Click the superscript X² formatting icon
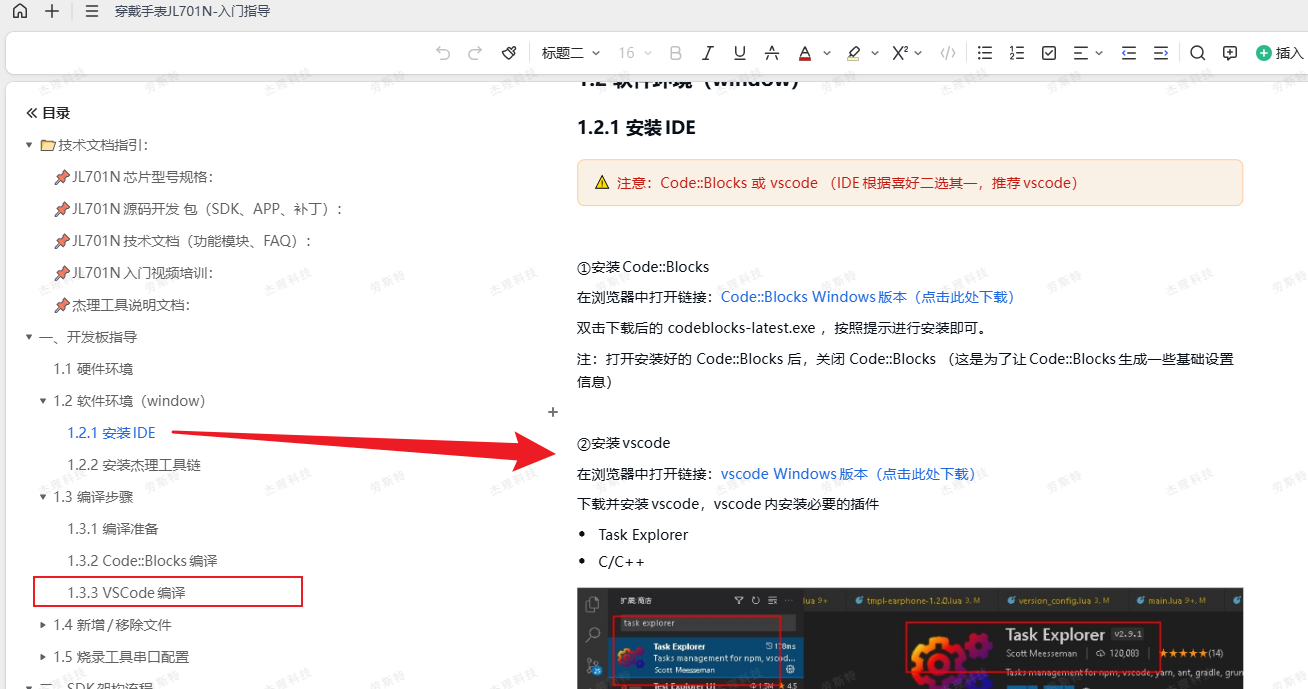This screenshot has width=1308, height=689. point(900,53)
